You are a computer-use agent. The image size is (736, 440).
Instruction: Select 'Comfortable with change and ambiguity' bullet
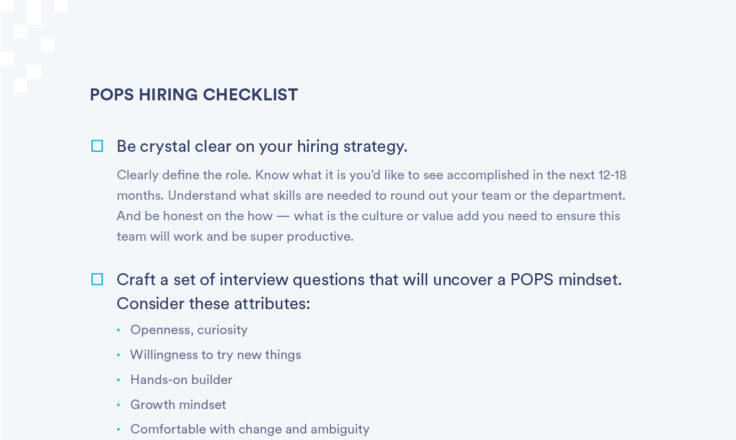point(250,429)
